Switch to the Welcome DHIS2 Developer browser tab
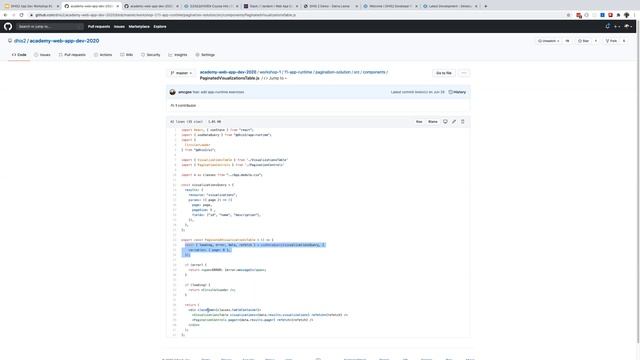This screenshot has height=360, width=640. tap(390, 6)
